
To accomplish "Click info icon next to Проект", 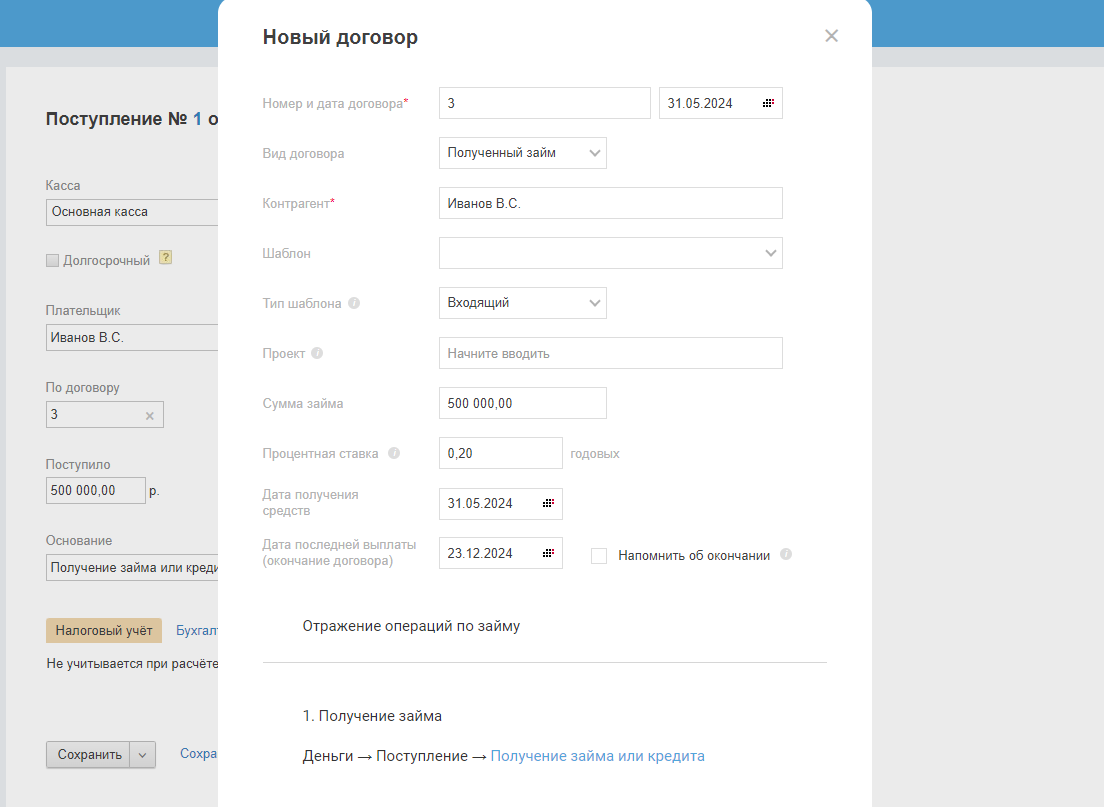I will [317, 353].
